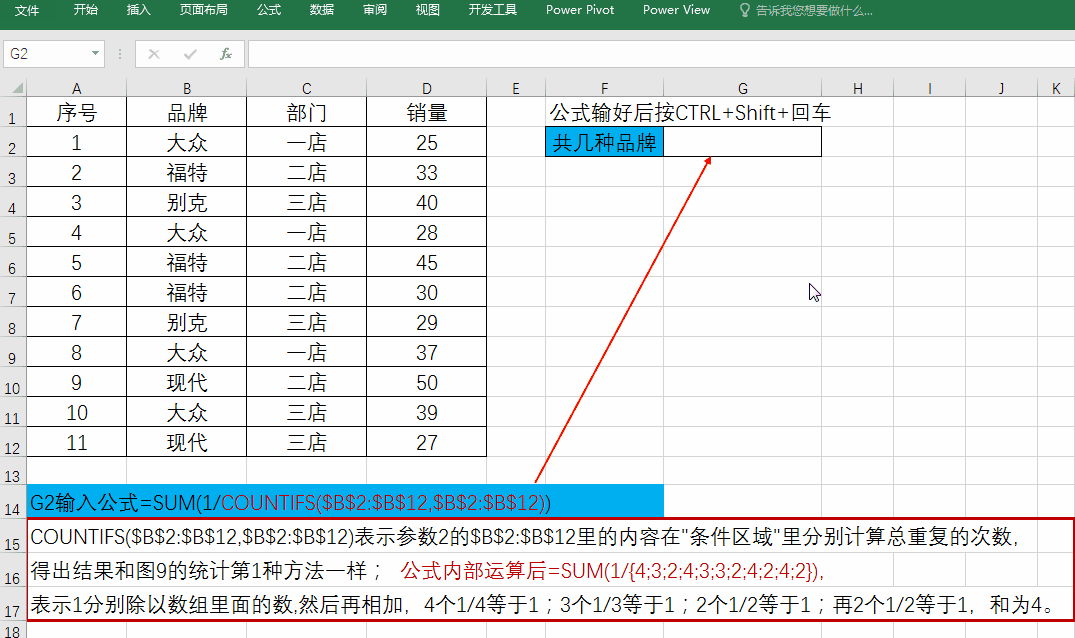Select empty result cell G2

click(742, 142)
